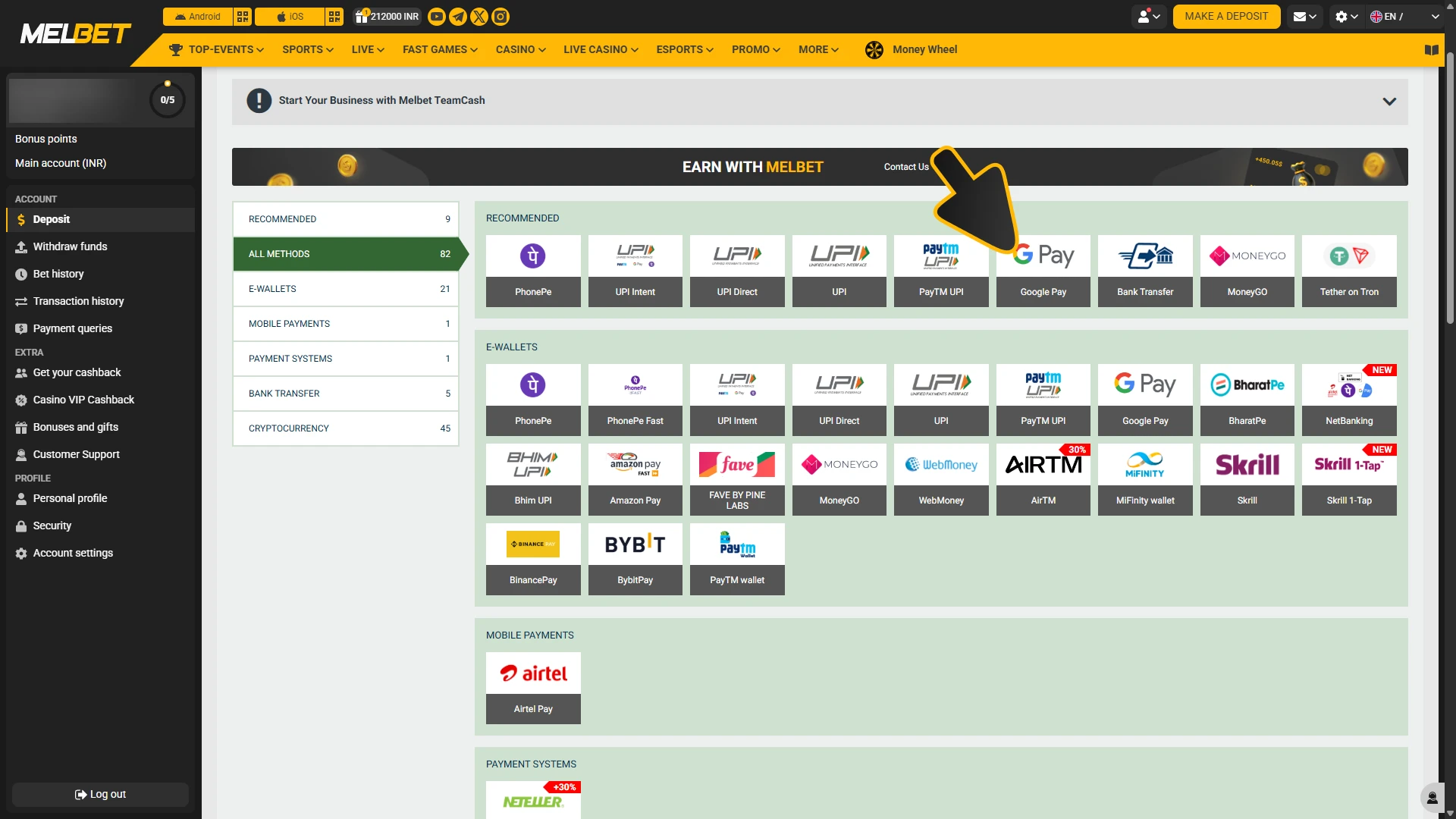
Task: Click the MAKE A DEPOSIT button
Action: point(1226,17)
